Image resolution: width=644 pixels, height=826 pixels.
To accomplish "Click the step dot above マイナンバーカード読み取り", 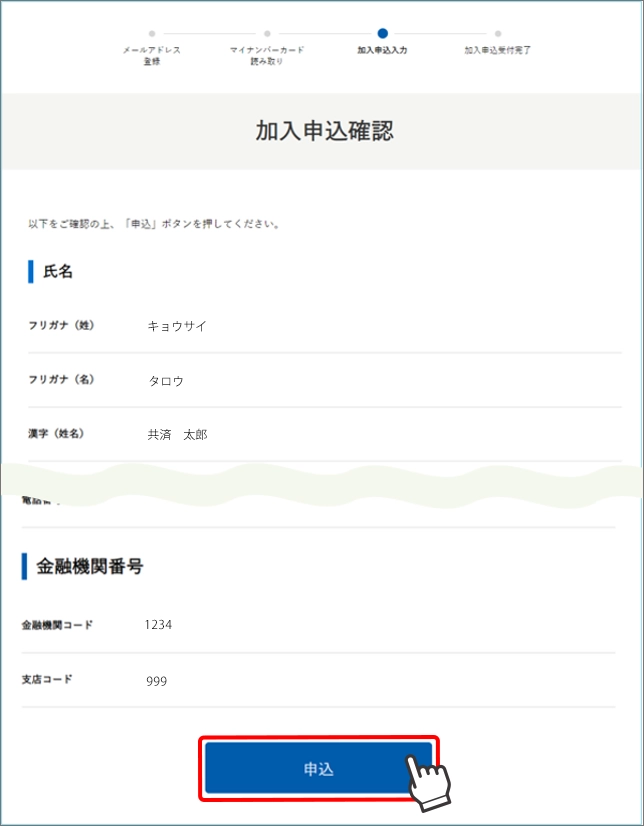I will (x=267, y=34).
